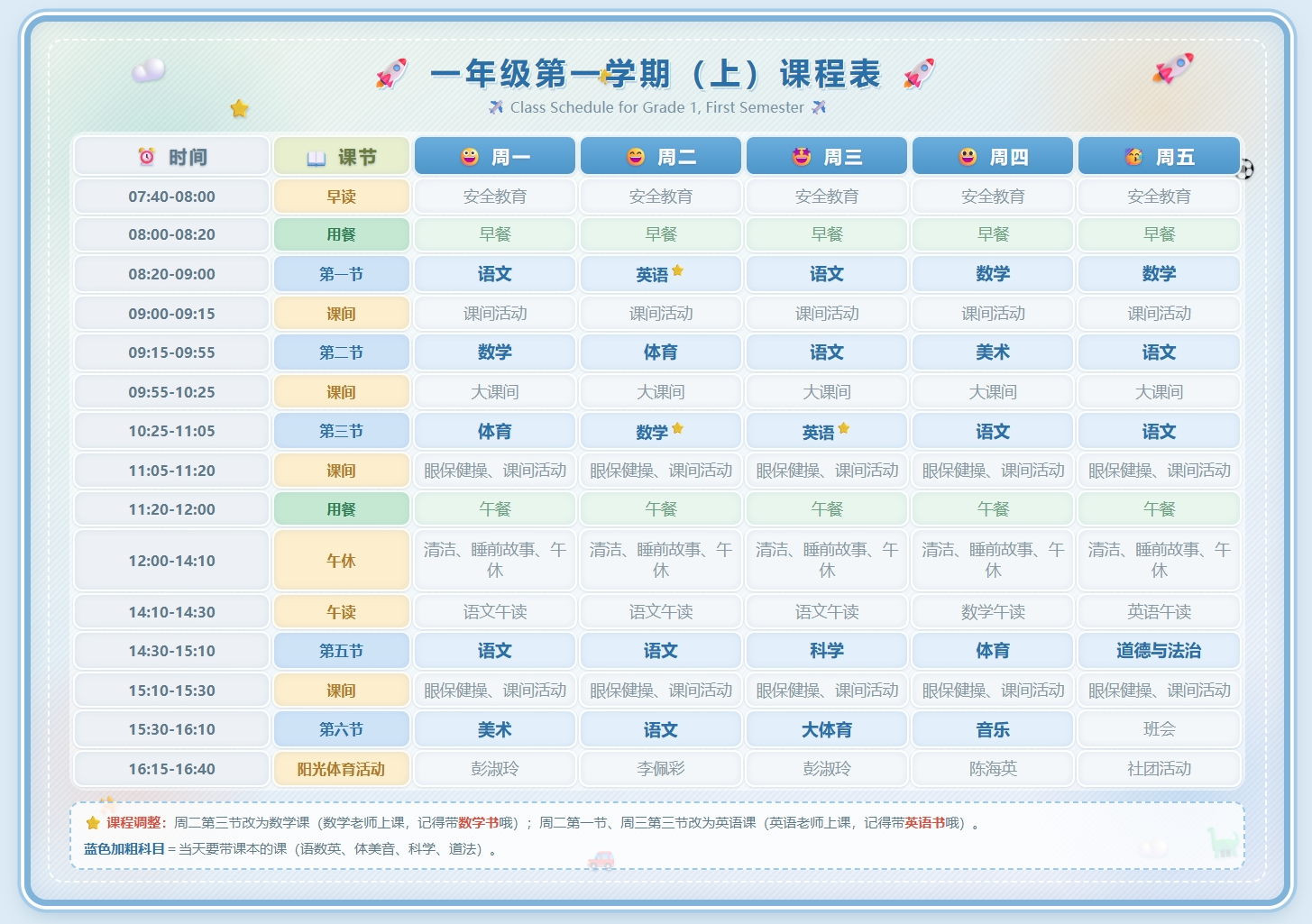Screen dimensions: 1312x924
Task: Click the star next to 周三 第三节 英语
Action: (x=844, y=427)
